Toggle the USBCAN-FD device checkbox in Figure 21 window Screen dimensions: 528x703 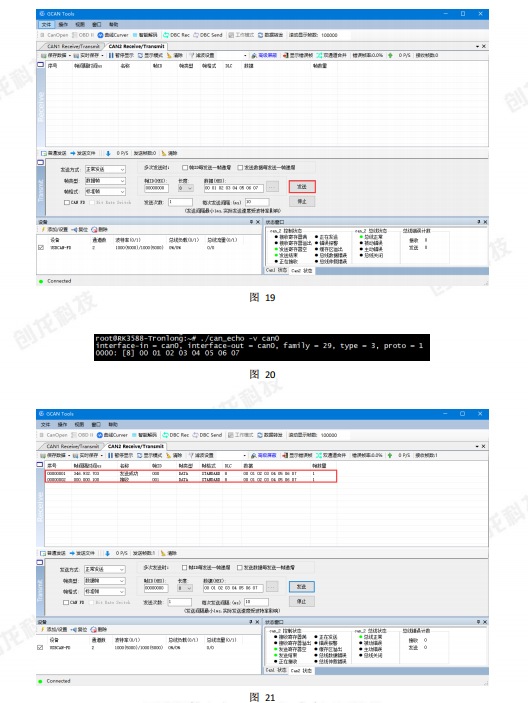coord(41,647)
